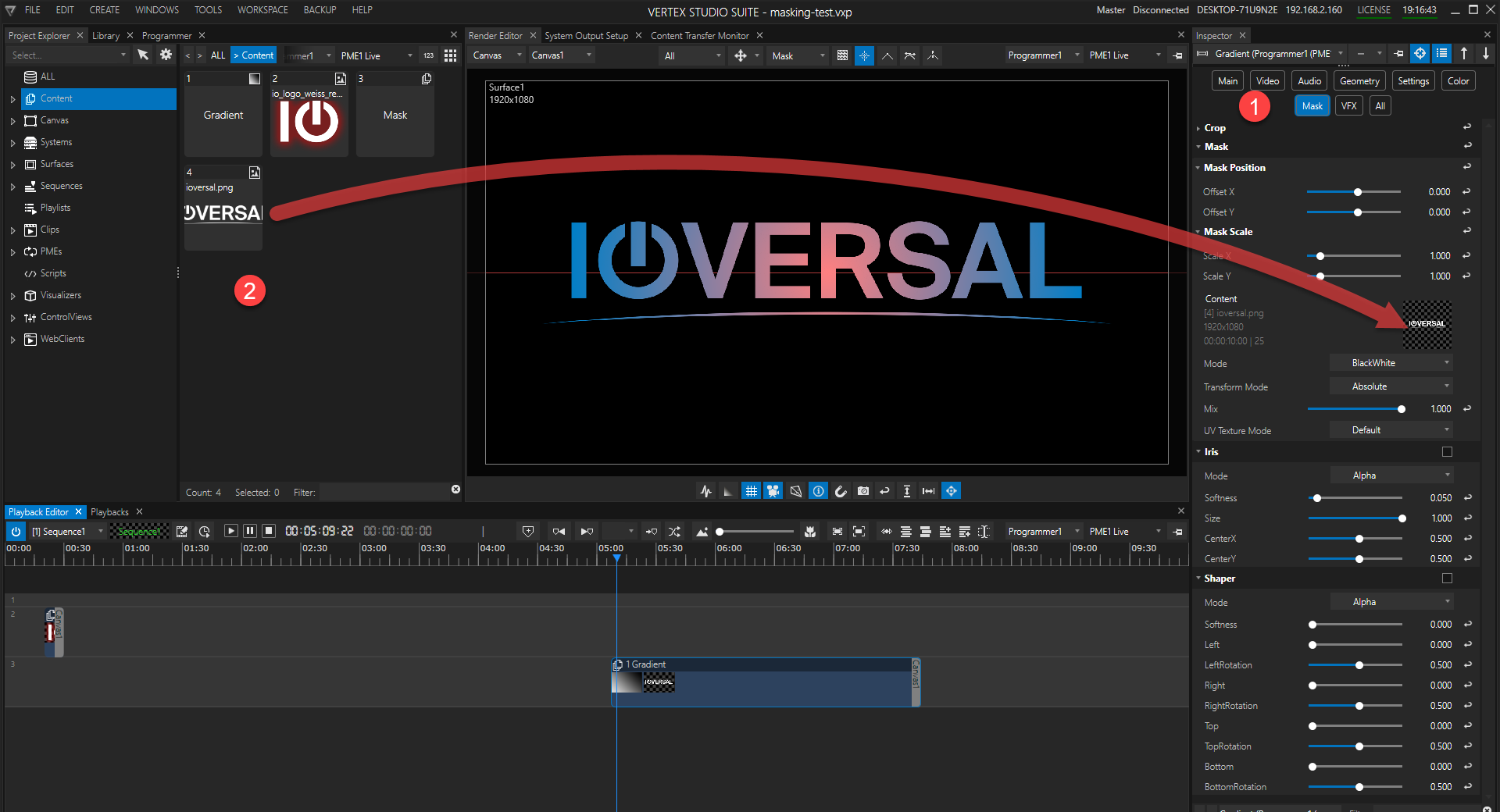Click the wireframe surface icon below render view
Screen dimensions: 1500x812
pos(795,491)
